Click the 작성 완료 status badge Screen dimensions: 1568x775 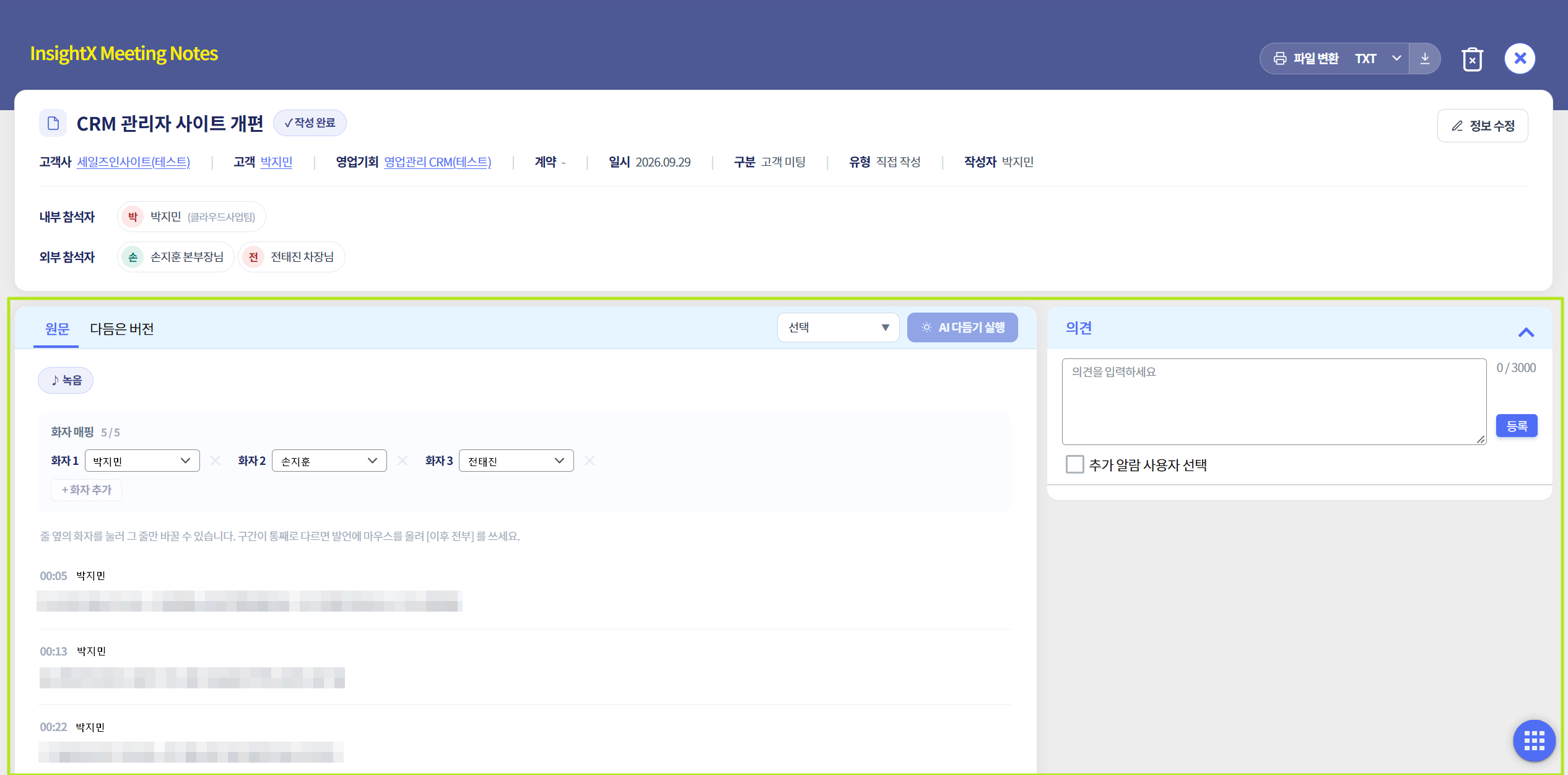[x=310, y=123]
